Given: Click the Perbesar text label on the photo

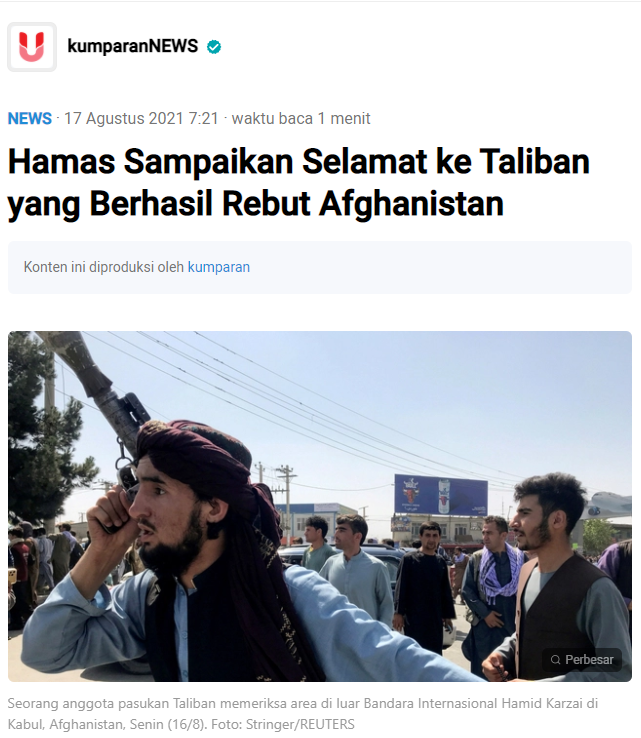Looking at the screenshot, I should (589, 660).
